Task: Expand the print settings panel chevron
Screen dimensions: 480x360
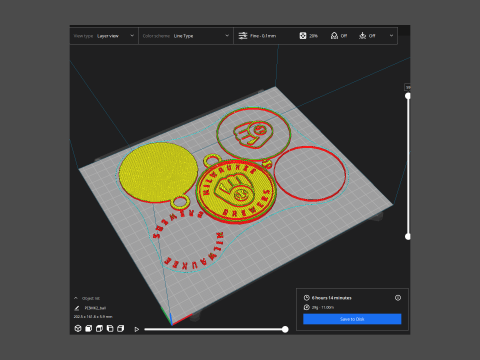Action: pyautogui.click(x=391, y=36)
